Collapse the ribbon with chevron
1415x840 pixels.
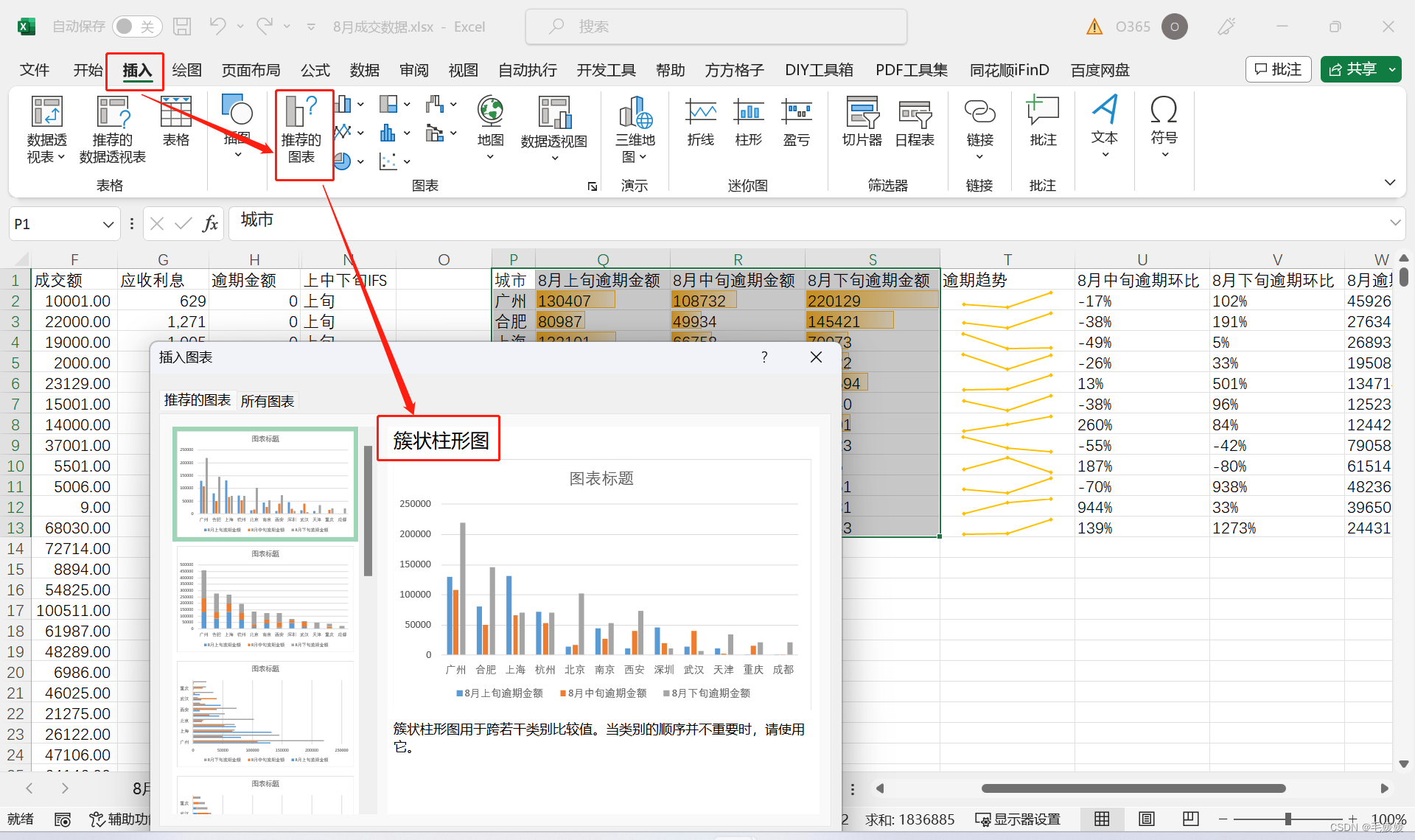click(x=1390, y=182)
